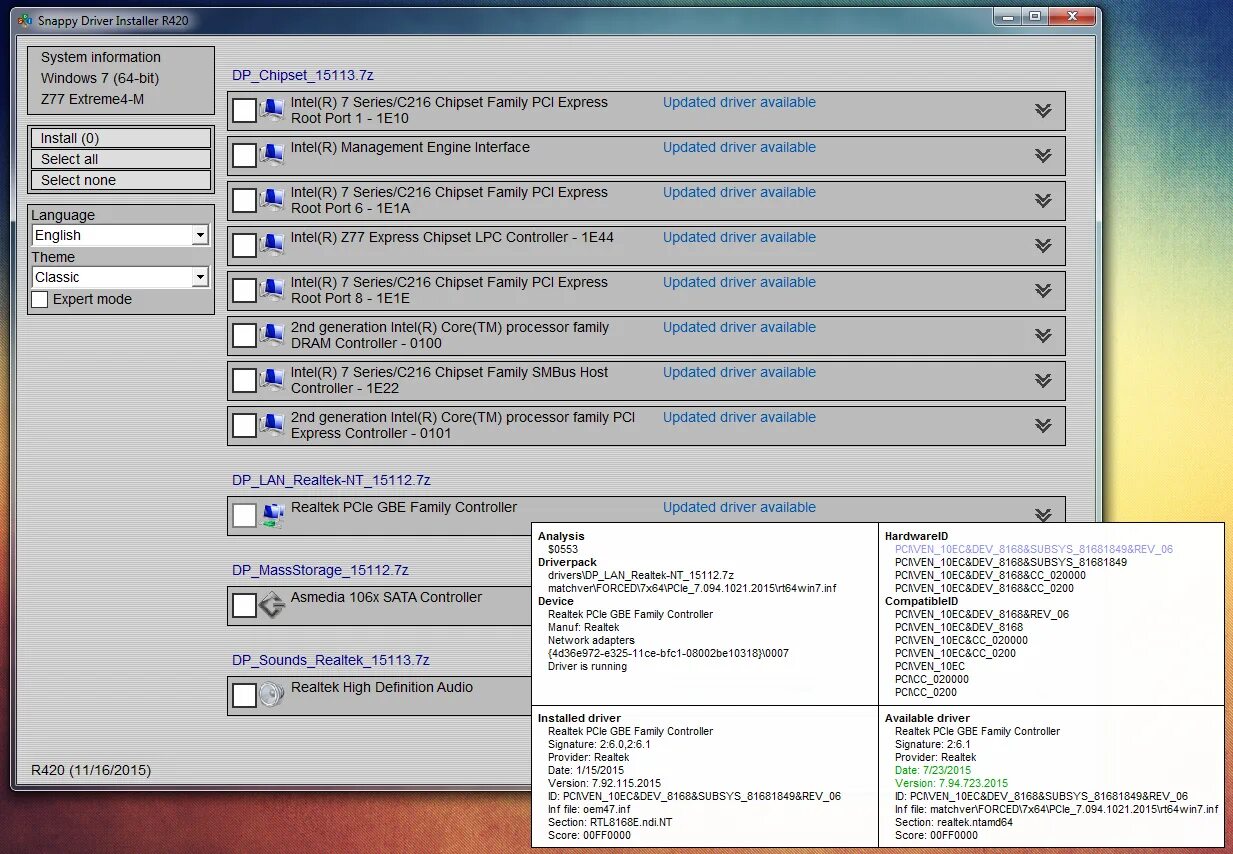Check box for SMBus Host Controller - 1E22
1233x854 pixels.
point(244,380)
